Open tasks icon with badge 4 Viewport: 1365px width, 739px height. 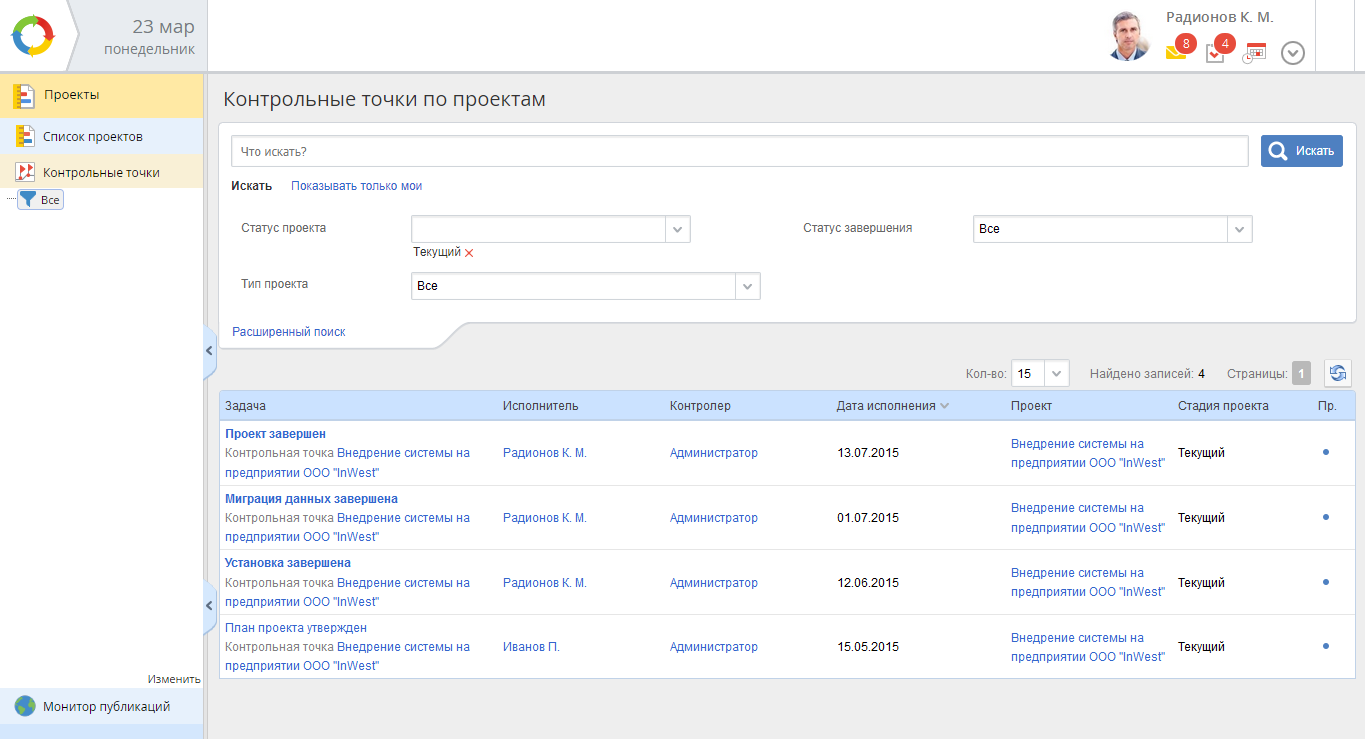coord(1215,53)
